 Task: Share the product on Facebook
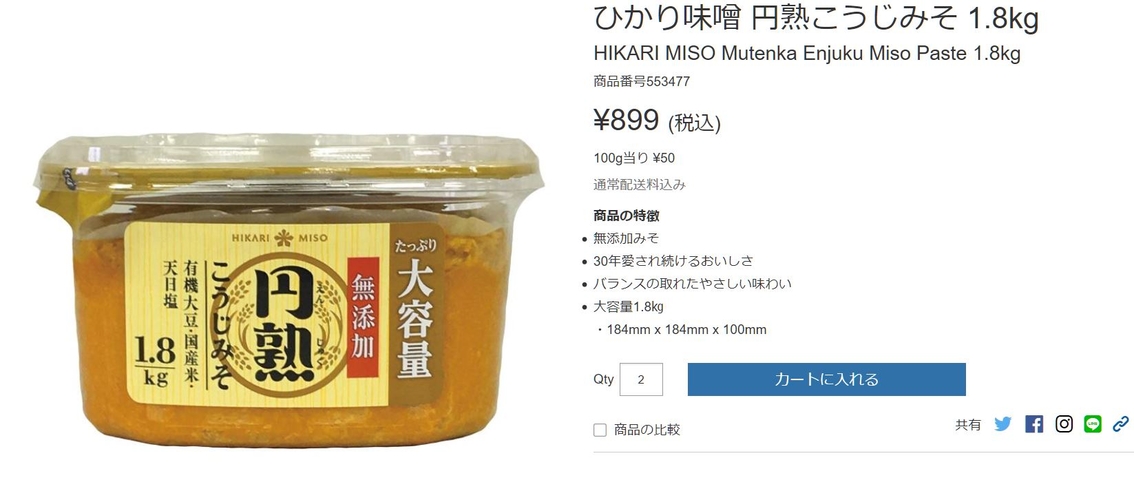(1034, 424)
